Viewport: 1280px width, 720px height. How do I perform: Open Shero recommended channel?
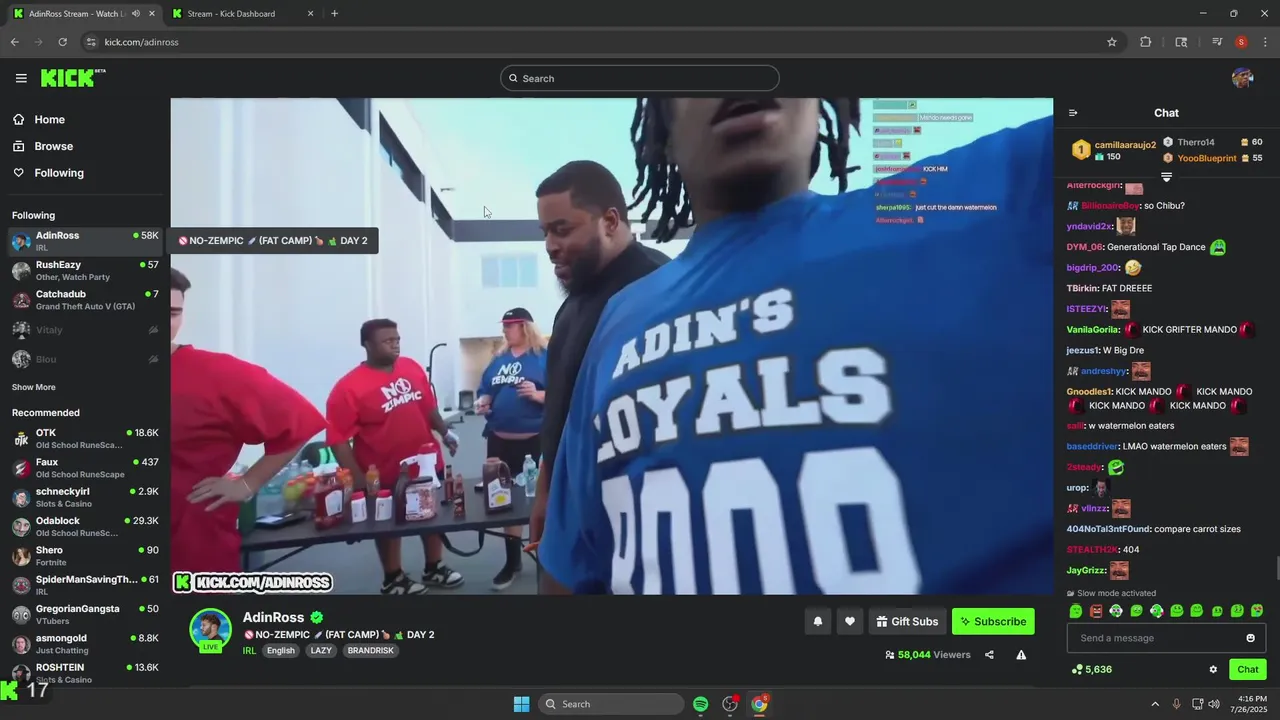(85, 556)
